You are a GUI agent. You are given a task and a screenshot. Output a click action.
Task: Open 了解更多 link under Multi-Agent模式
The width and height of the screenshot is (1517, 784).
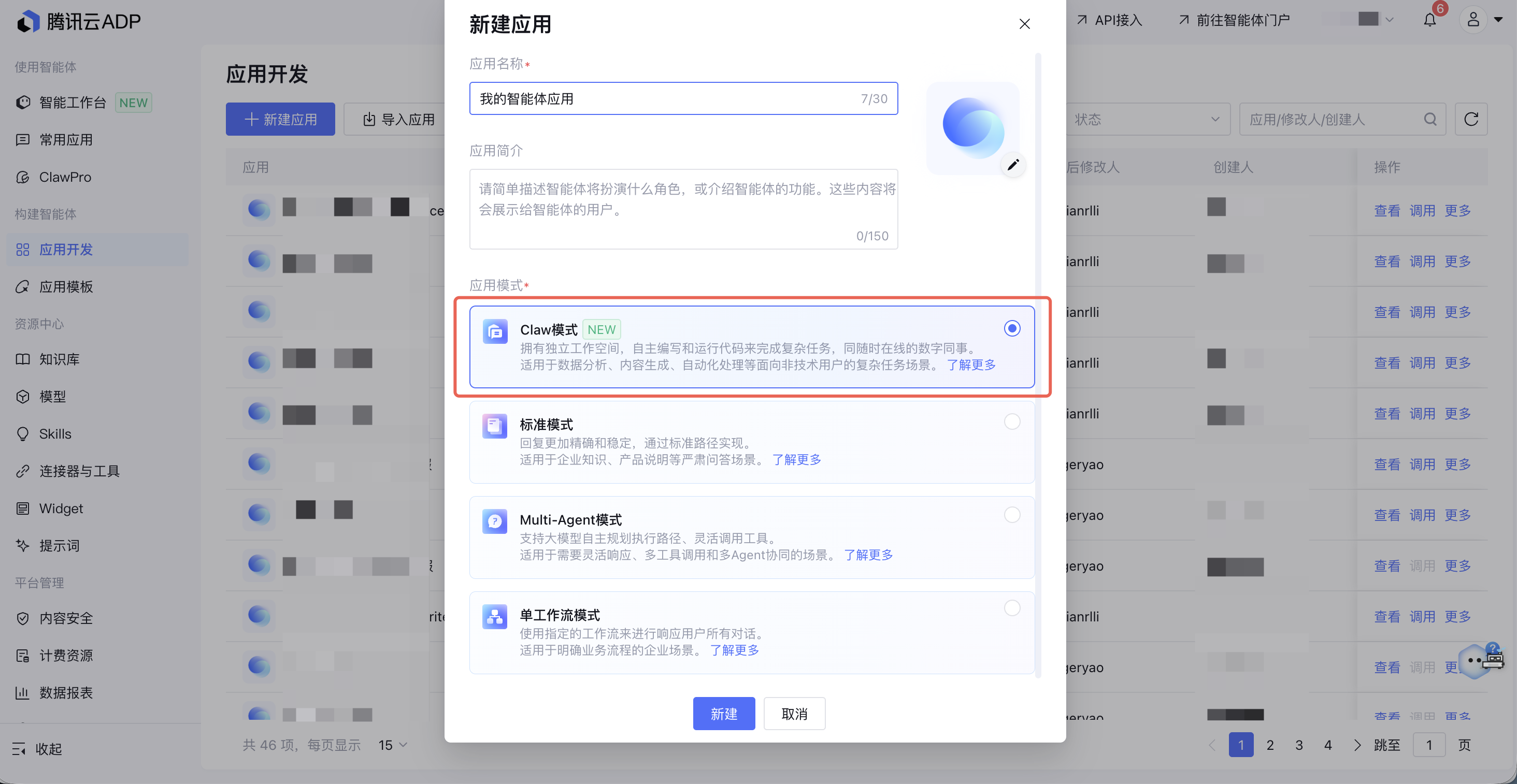tap(868, 555)
